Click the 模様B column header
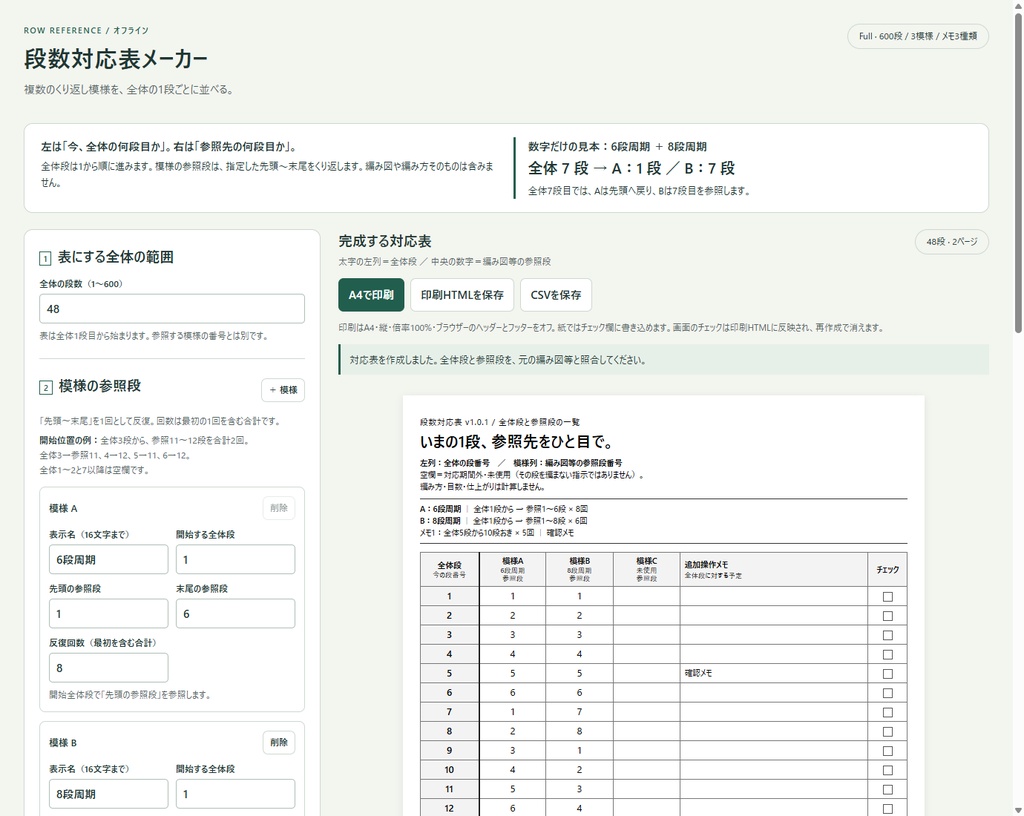Viewport: 1024px width, 816px height. point(579,569)
